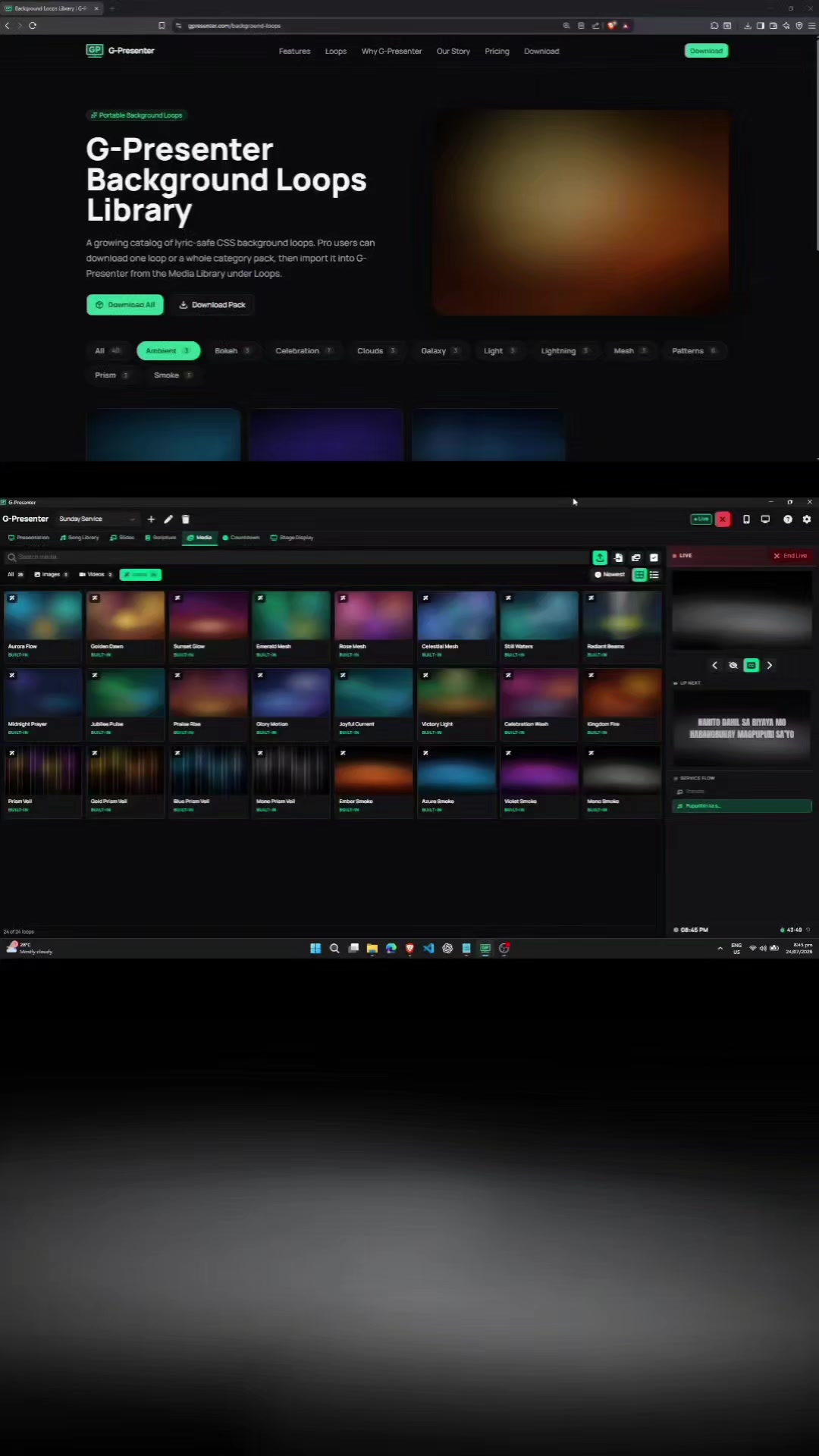Click the green Download button in site header

706,51
